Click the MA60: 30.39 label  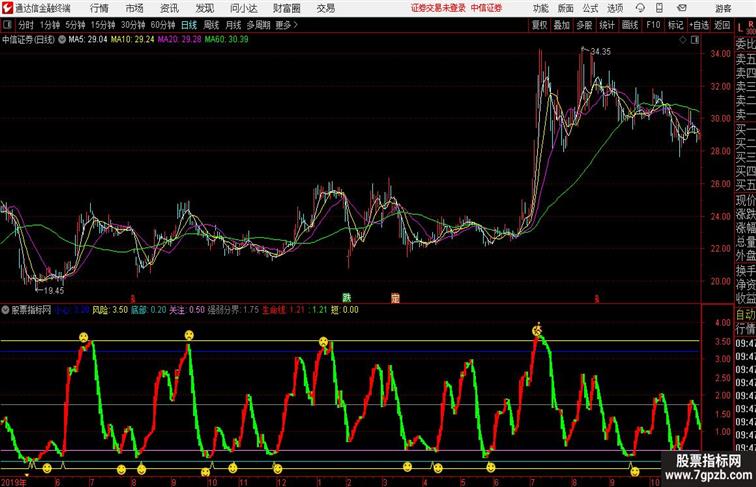[227, 40]
